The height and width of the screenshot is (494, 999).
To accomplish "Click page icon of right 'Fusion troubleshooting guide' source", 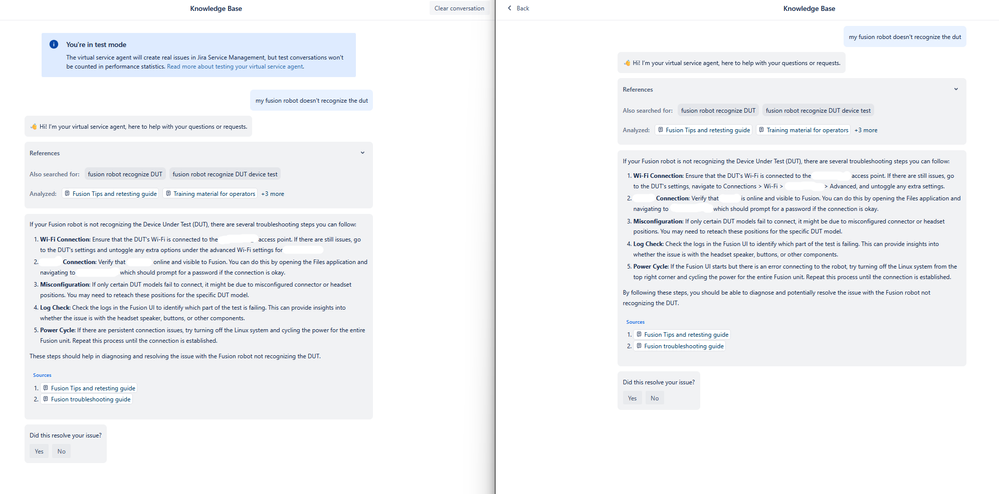I will [x=639, y=345].
